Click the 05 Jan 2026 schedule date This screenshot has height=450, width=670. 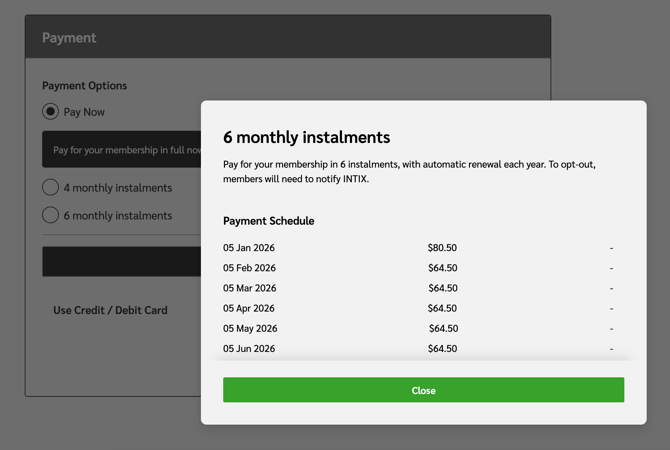tap(249, 248)
